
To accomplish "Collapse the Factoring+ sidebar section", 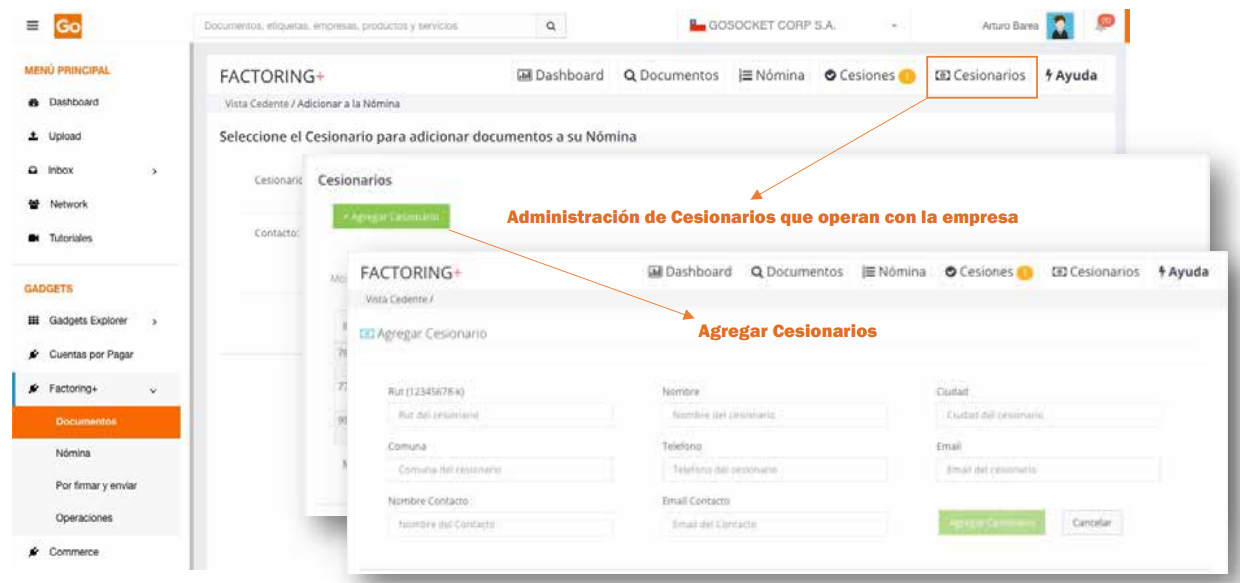I will pyautogui.click(x=153, y=389).
